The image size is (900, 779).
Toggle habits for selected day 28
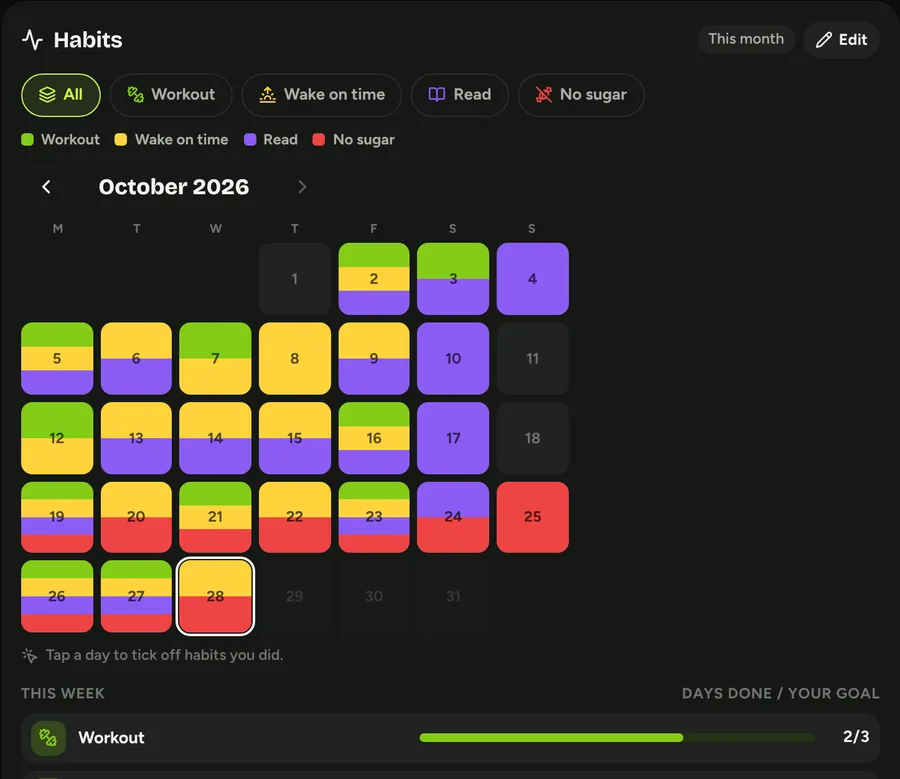(215, 596)
